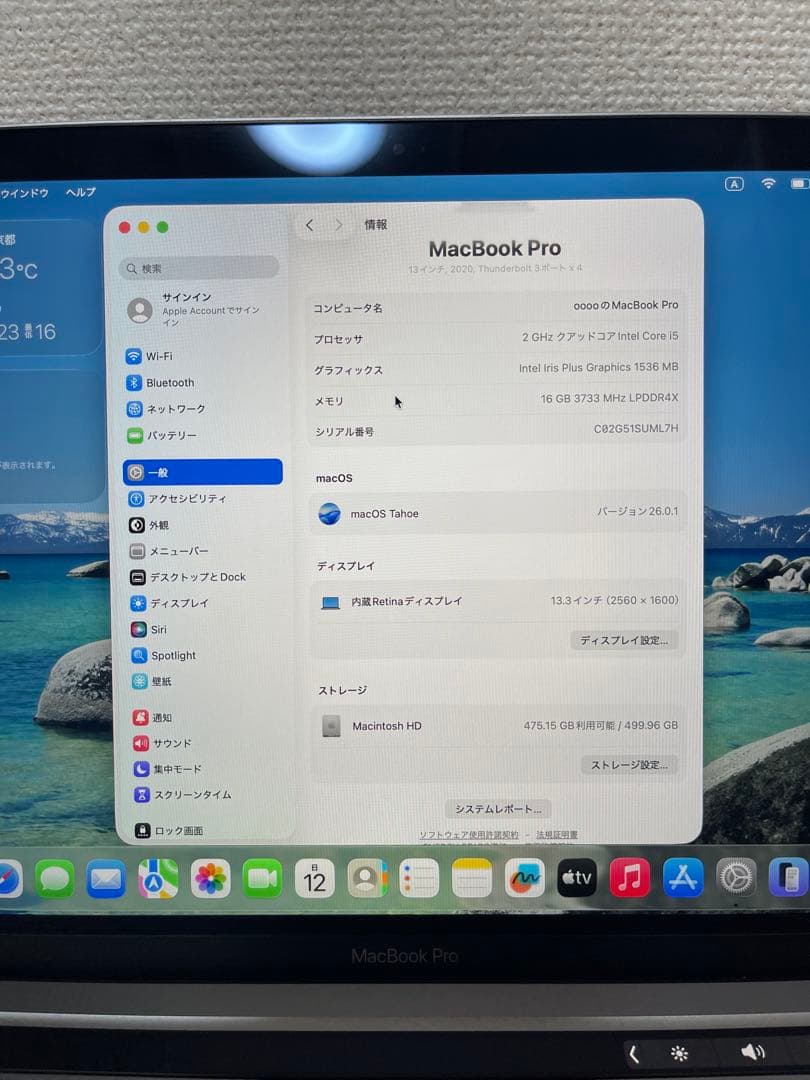This screenshot has height=1080, width=810.
Task: Open Maps from the Dock
Action: coord(158,879)
